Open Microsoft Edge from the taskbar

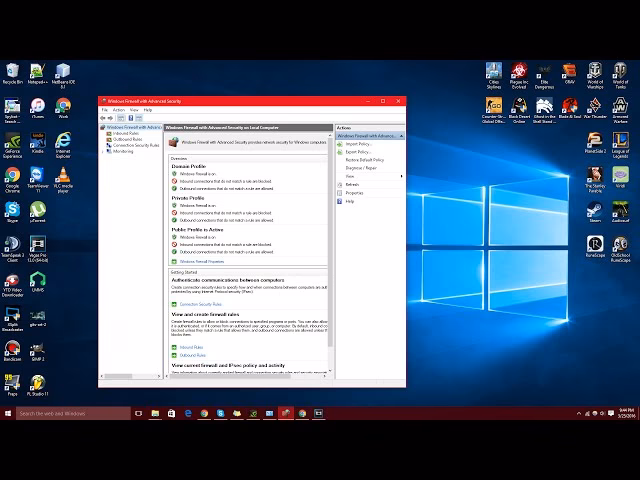click(188, 413)
